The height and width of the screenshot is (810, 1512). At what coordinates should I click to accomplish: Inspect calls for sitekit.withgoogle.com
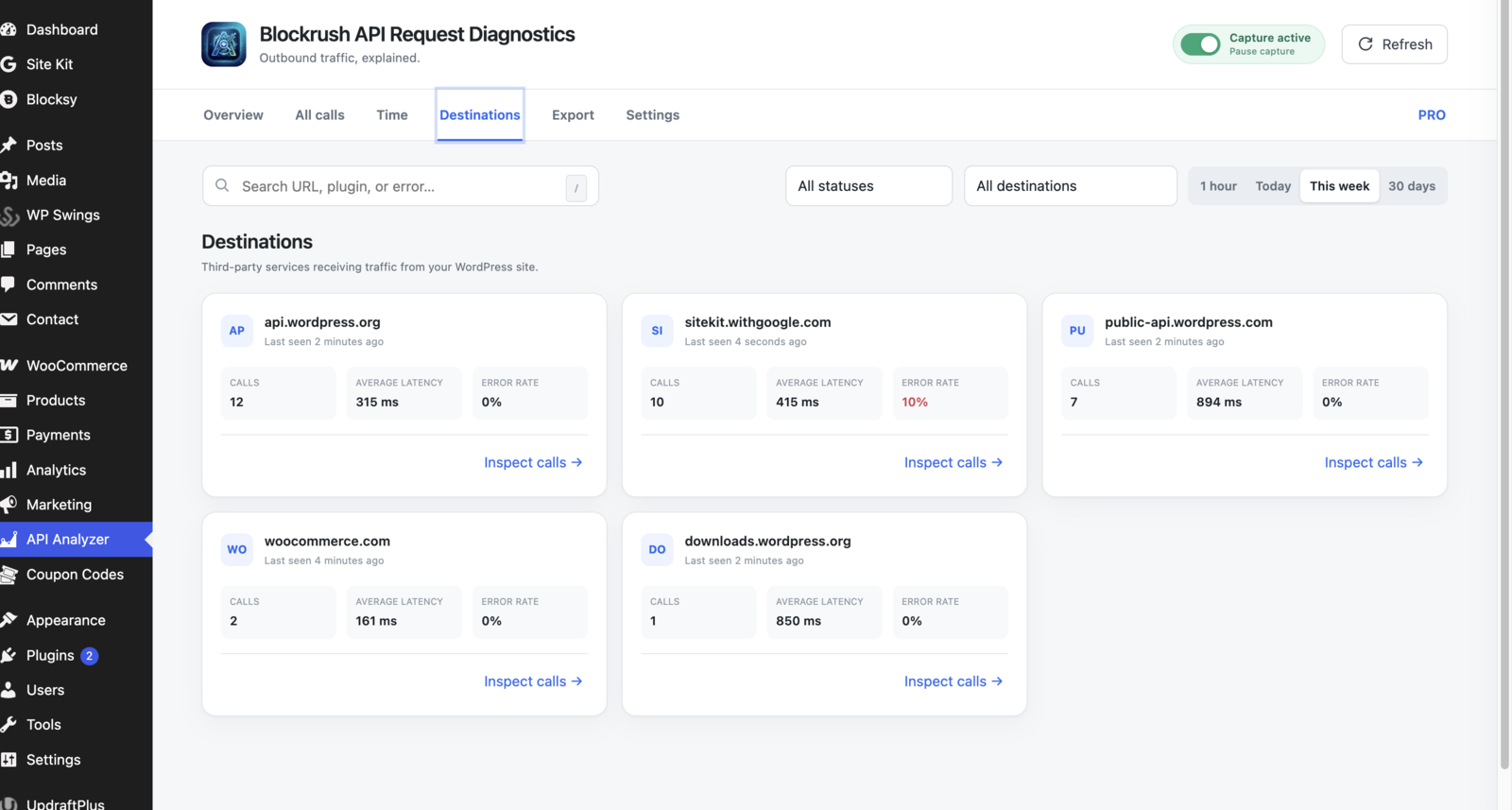click(953, 462)
